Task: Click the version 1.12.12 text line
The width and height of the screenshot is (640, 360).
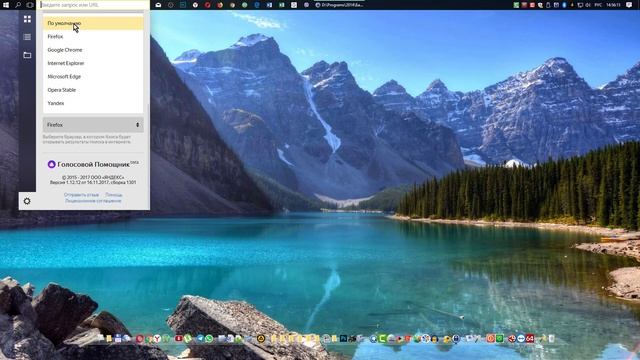Action: point(93,182)
